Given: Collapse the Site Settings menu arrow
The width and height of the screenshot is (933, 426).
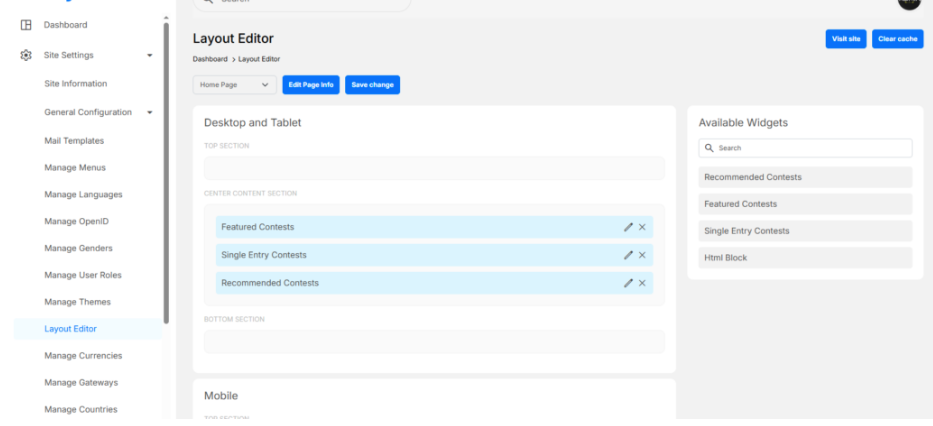Looking at the screenshot, I should coord(150,56).
